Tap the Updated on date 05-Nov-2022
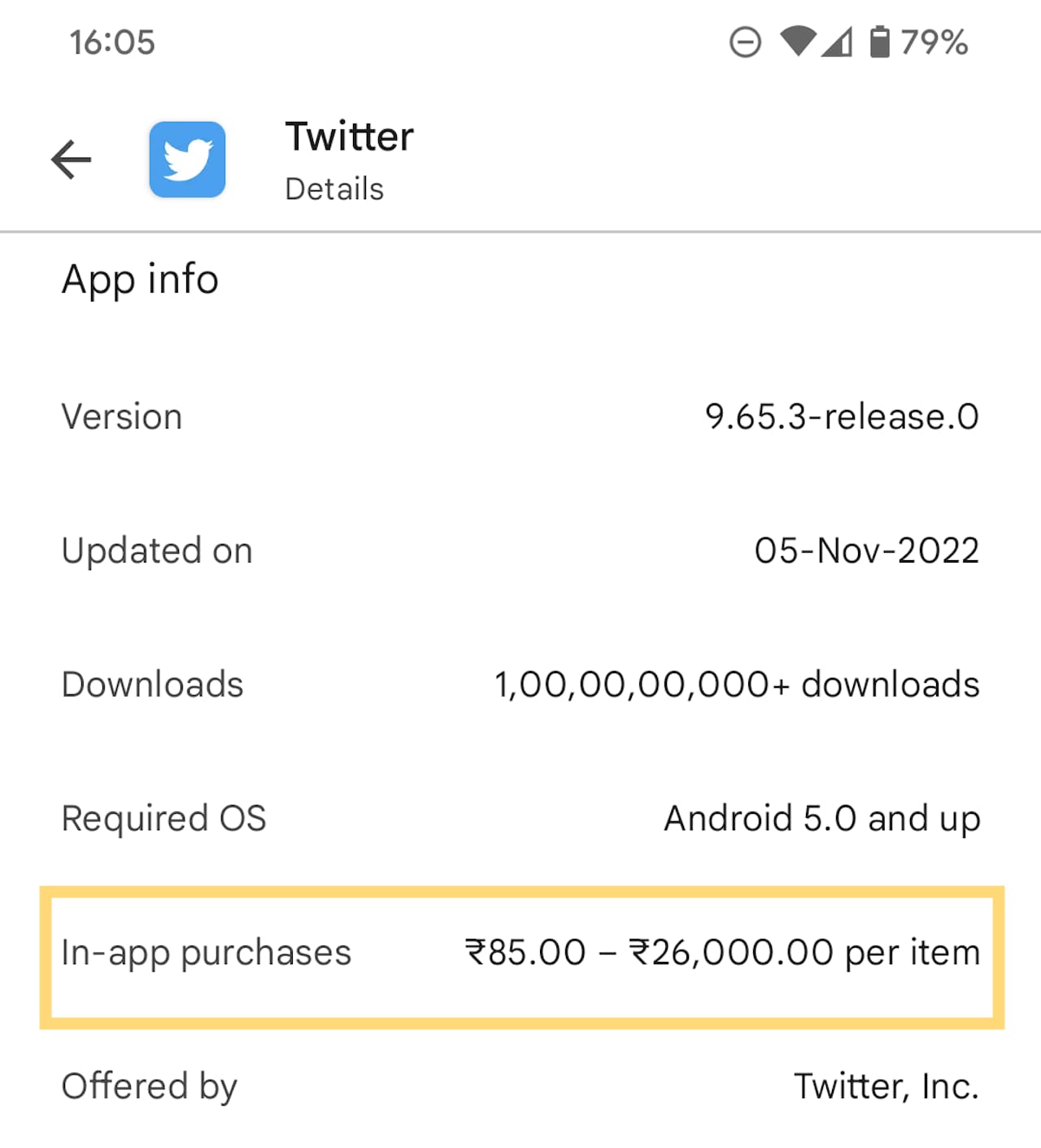Image resolution: width=1041 pixels, height=1148 pixels. point(866,551)
